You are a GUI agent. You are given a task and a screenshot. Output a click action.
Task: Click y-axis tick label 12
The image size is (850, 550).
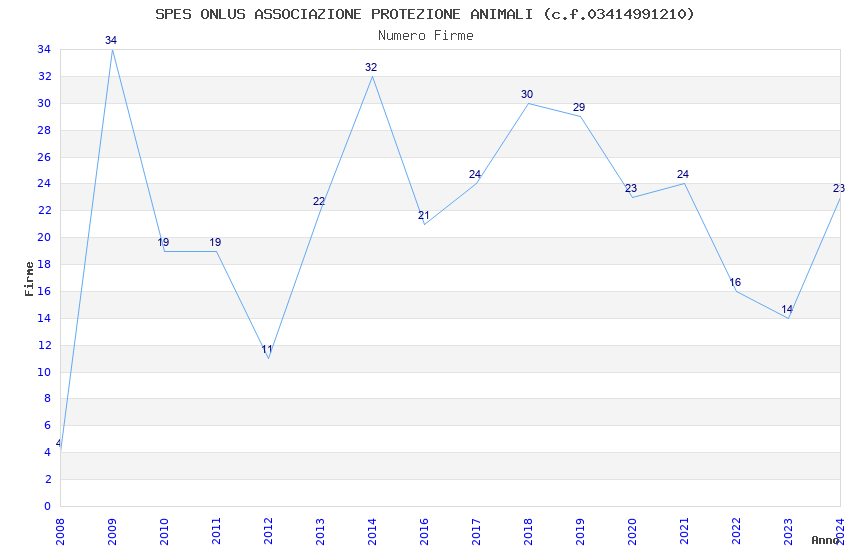tap(44, 345)
